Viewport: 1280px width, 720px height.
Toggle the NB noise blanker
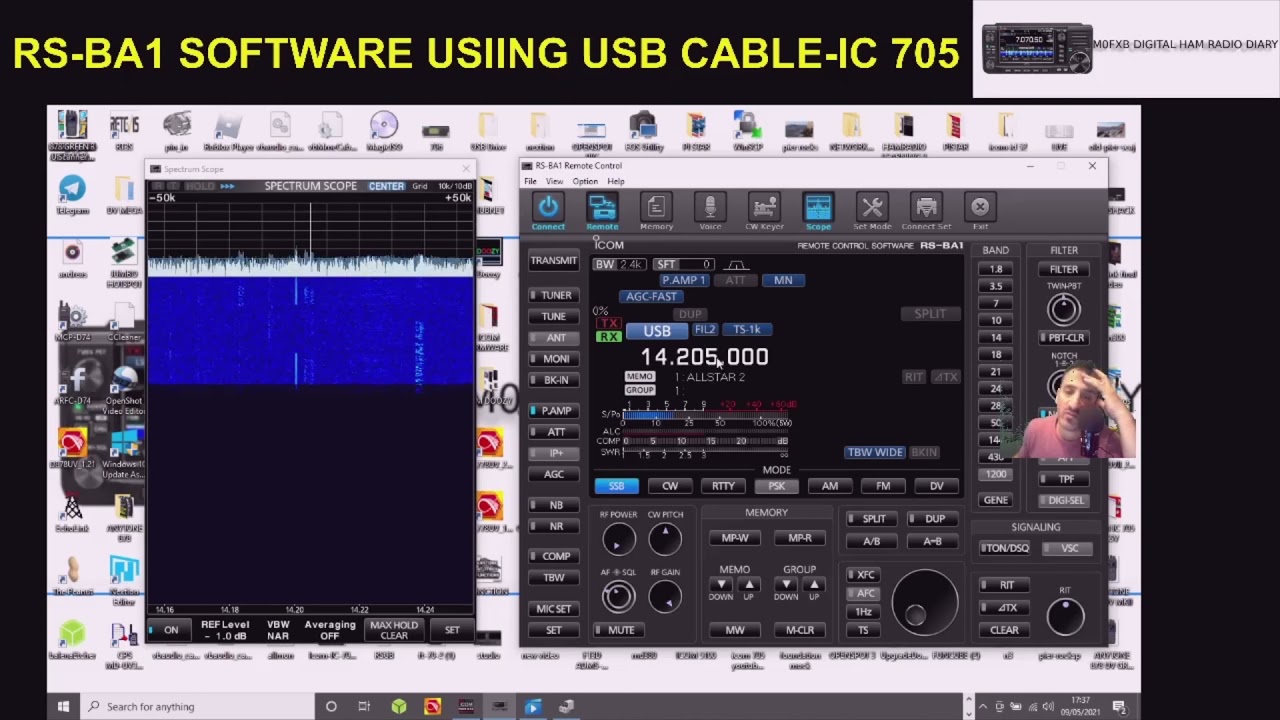click(552, 505)
